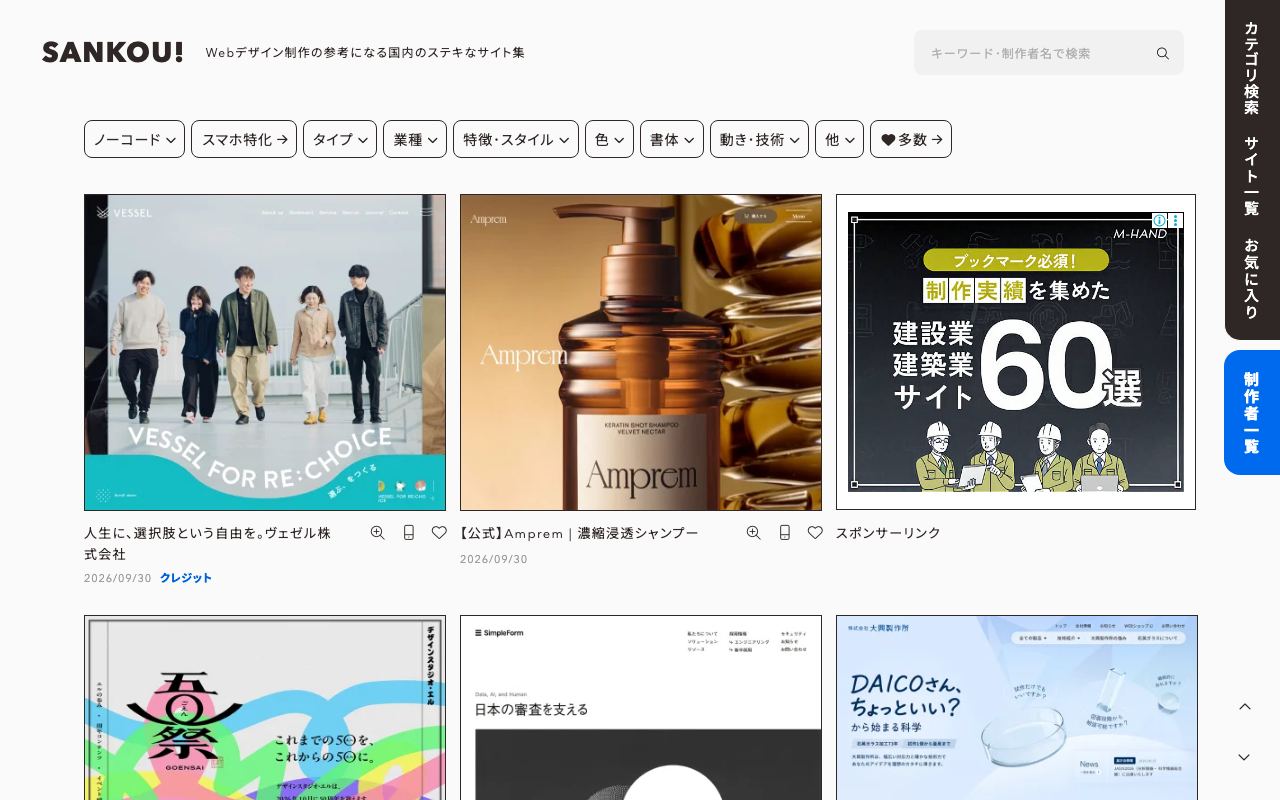Expand the 動き･技術 dropdown
Image resolution: width=1280 pixels, height=800 pixels.
[759, 139]
